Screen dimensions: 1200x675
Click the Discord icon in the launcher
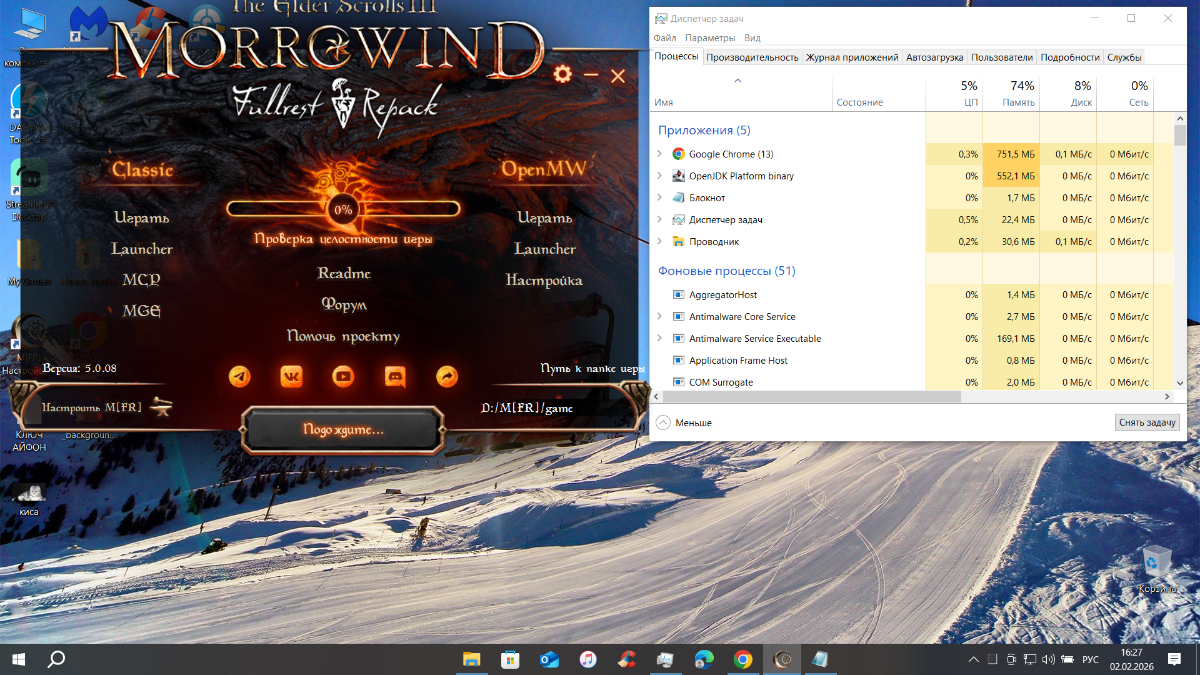[395, 376]
